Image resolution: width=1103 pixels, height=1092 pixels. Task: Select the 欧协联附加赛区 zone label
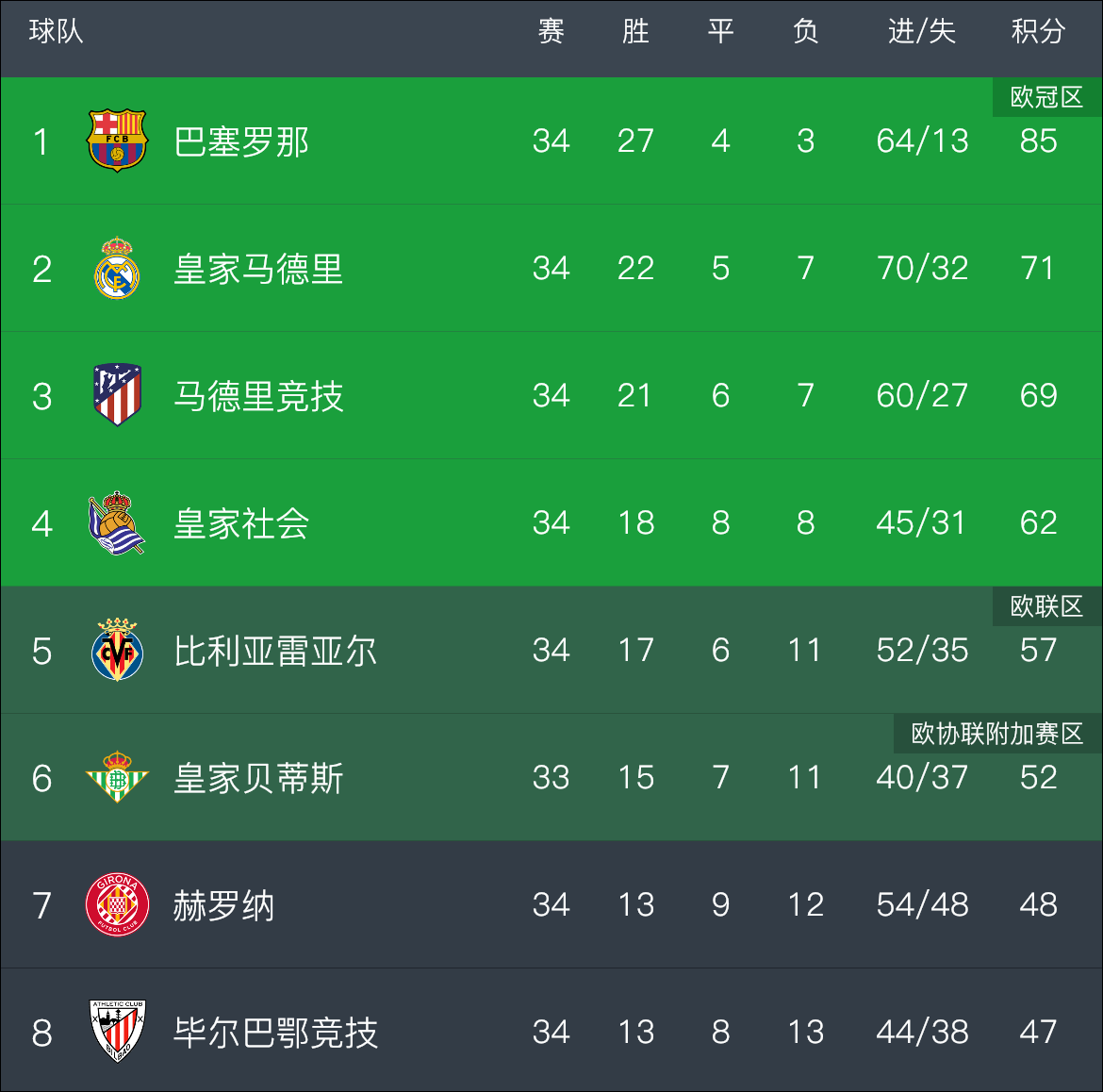[996, 733]
